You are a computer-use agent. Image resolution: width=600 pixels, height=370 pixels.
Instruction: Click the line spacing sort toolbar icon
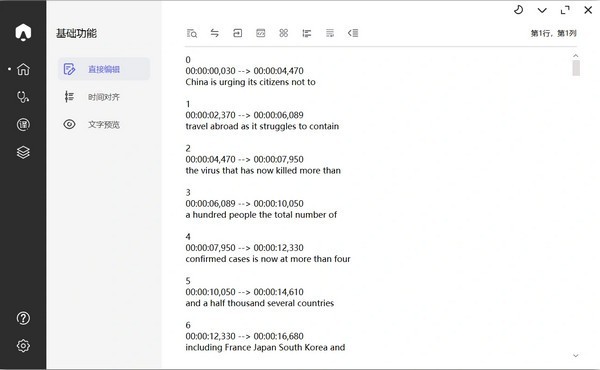click(x=307, y=33)
